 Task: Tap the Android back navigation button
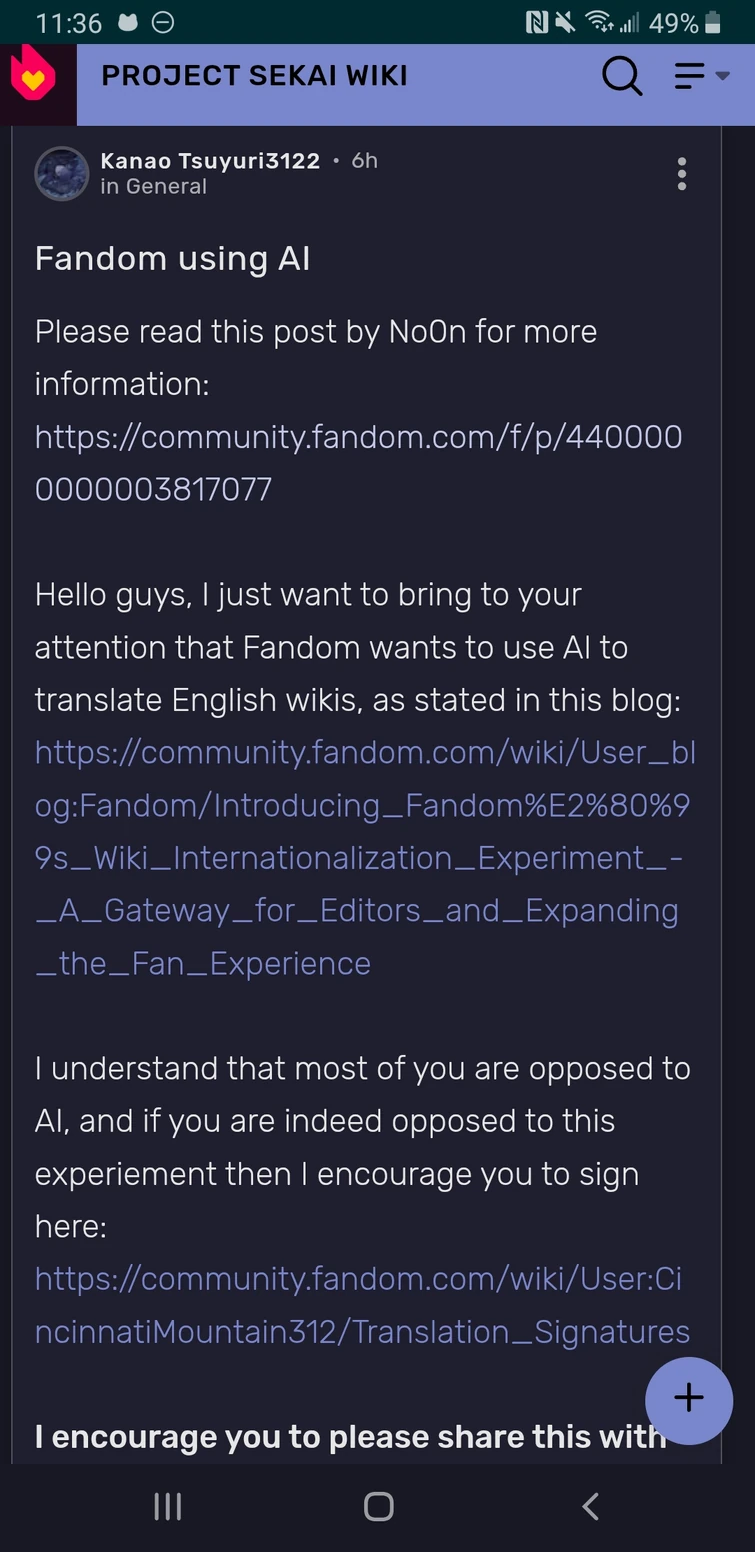(x=589, y=1506)
